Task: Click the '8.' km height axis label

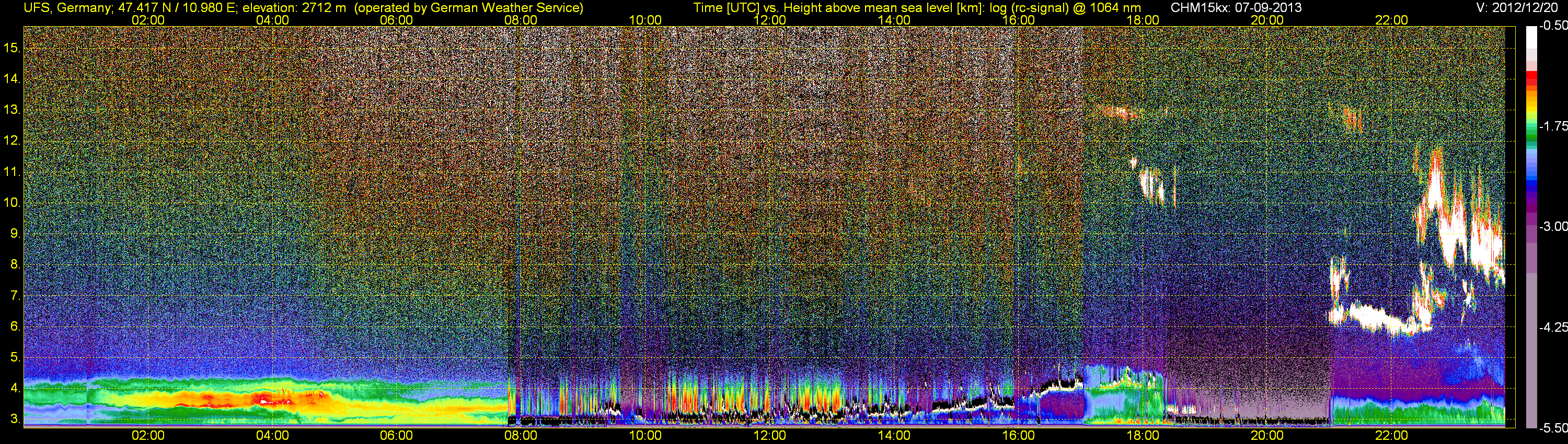Action: pos(15,265)
